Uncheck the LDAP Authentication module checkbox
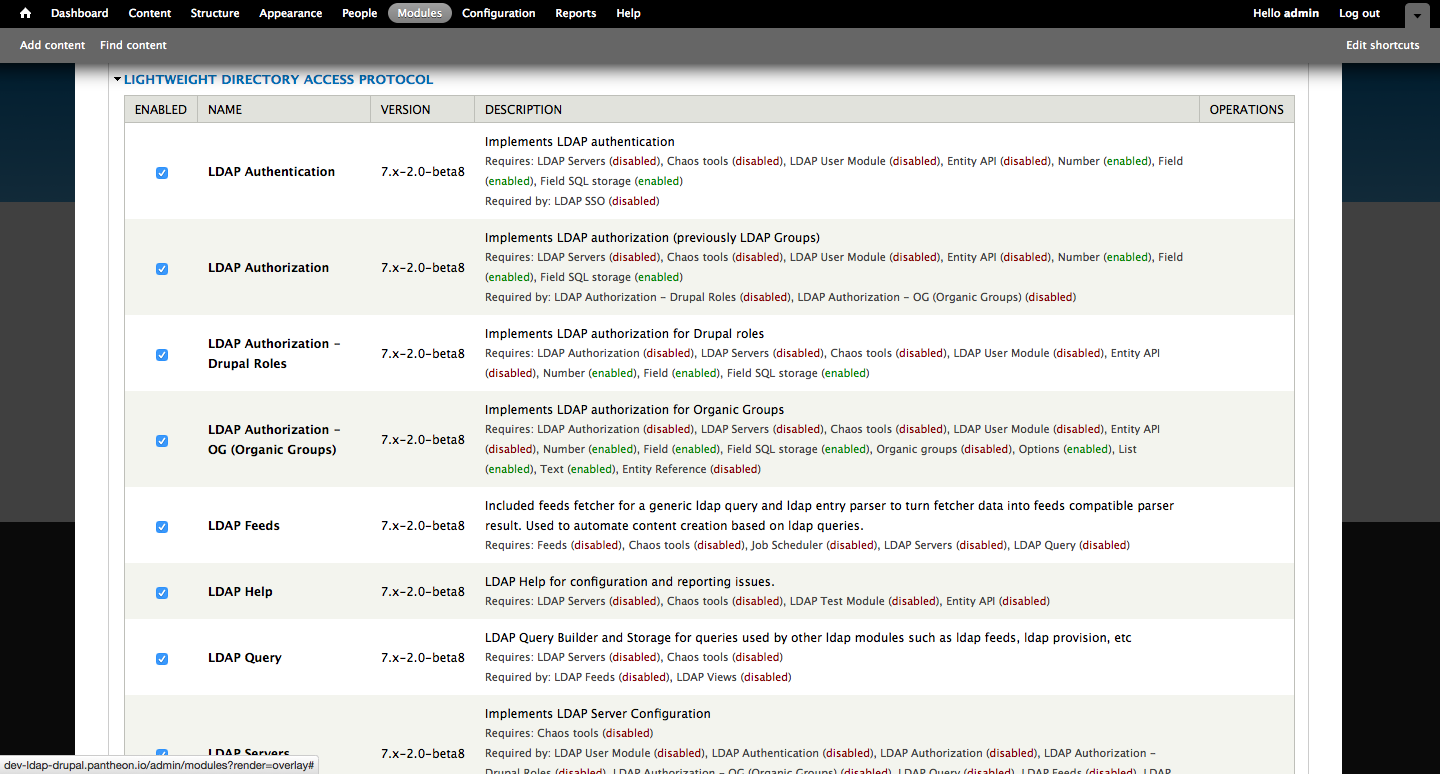Screen dimensions: 1440x774 tap(162, 173)
